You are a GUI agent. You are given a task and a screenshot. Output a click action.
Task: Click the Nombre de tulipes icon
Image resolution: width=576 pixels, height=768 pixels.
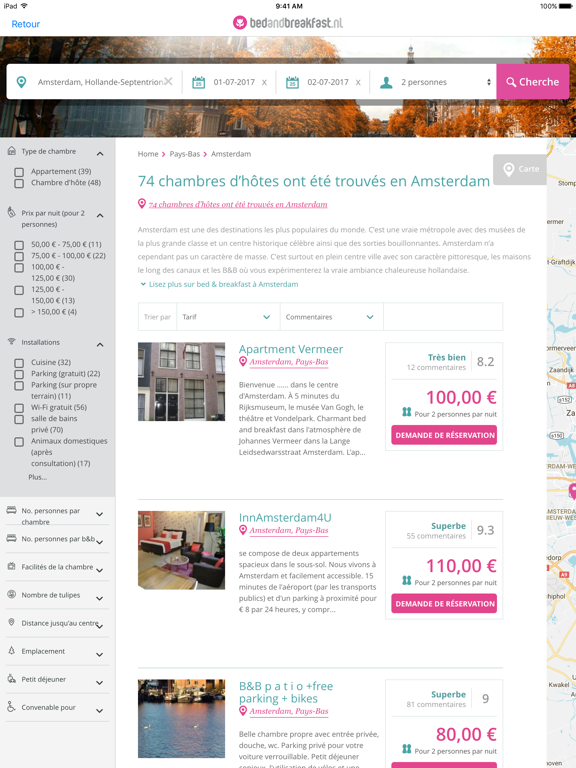11,594
